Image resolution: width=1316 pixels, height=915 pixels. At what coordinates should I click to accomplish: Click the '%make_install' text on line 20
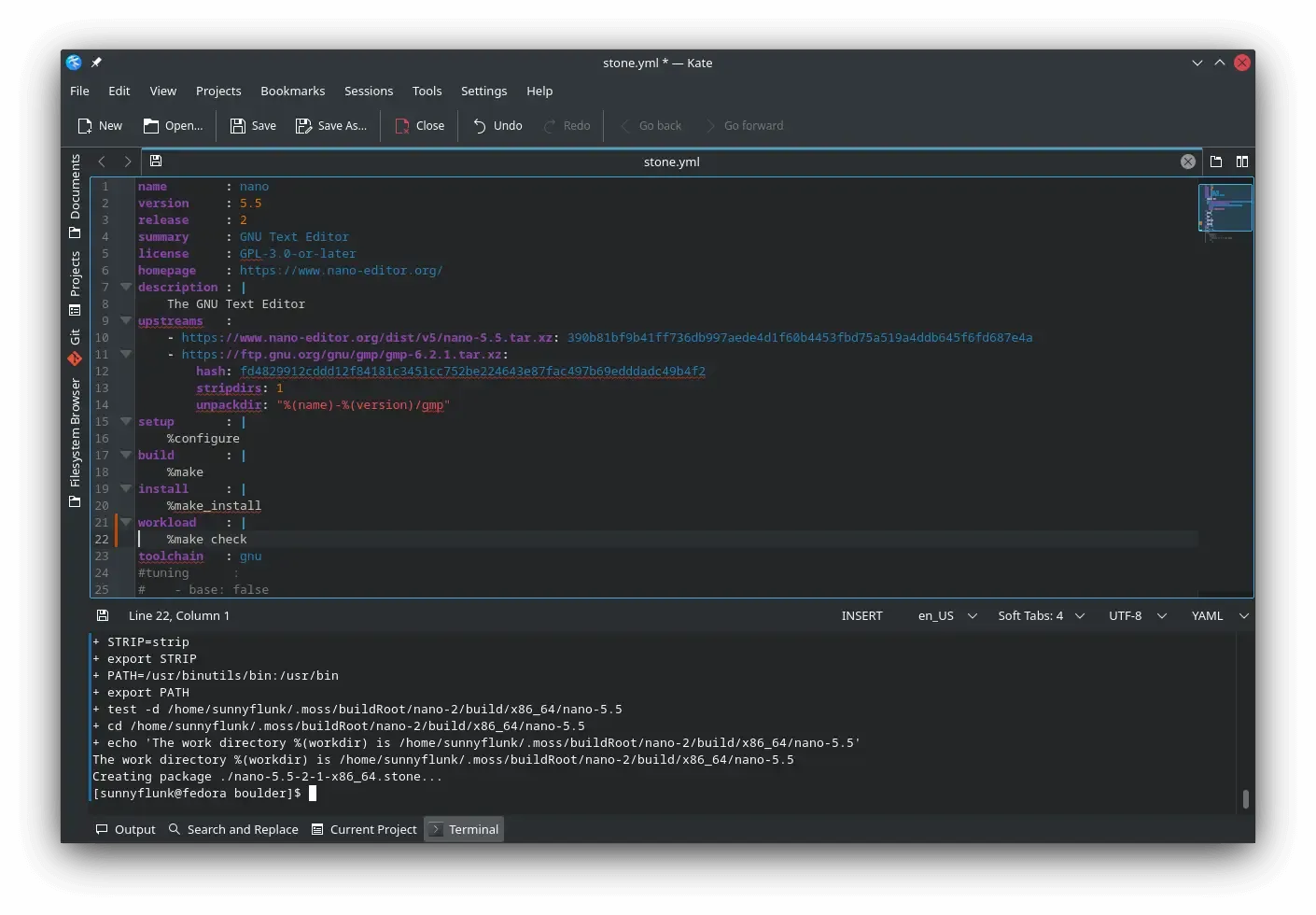point(214,506)
